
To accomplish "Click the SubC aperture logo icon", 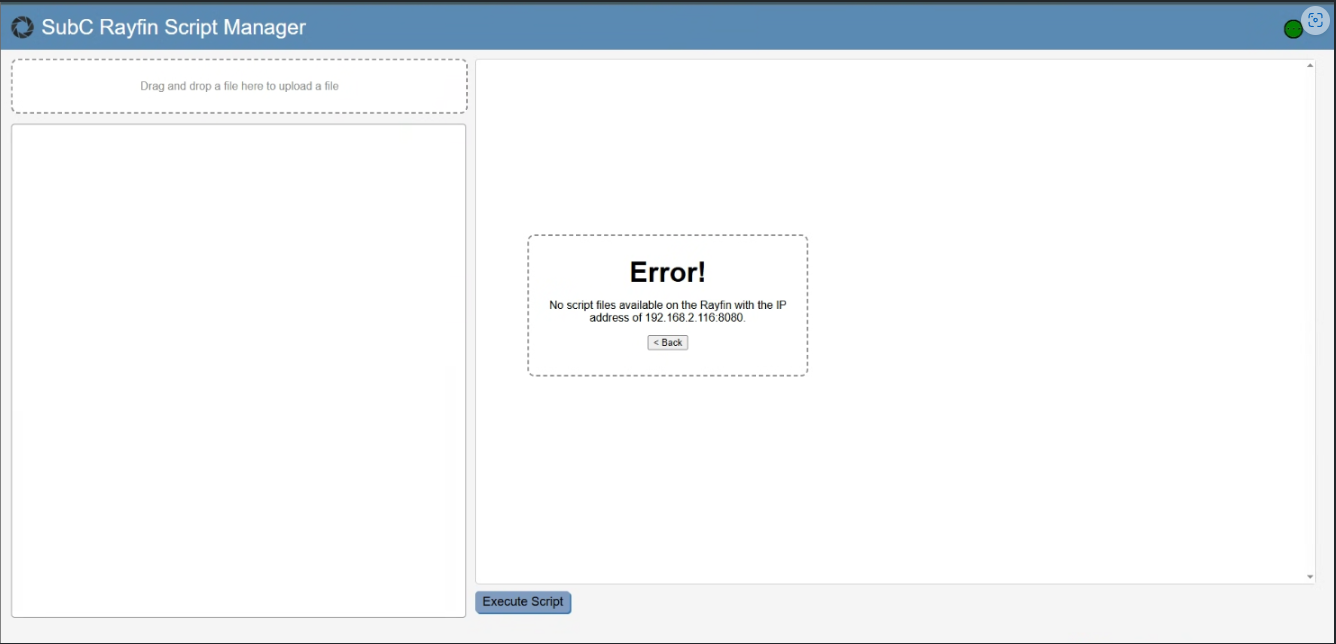I will 22,28.
